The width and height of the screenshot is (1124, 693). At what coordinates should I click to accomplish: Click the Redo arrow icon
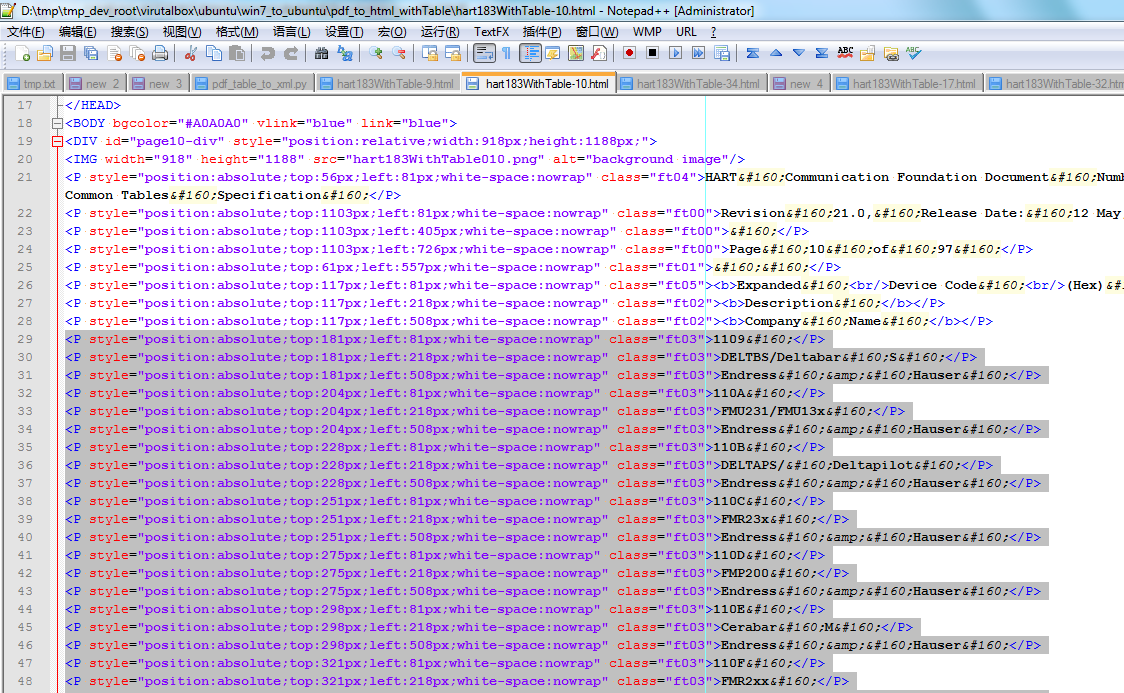click(x=290, y=54)
